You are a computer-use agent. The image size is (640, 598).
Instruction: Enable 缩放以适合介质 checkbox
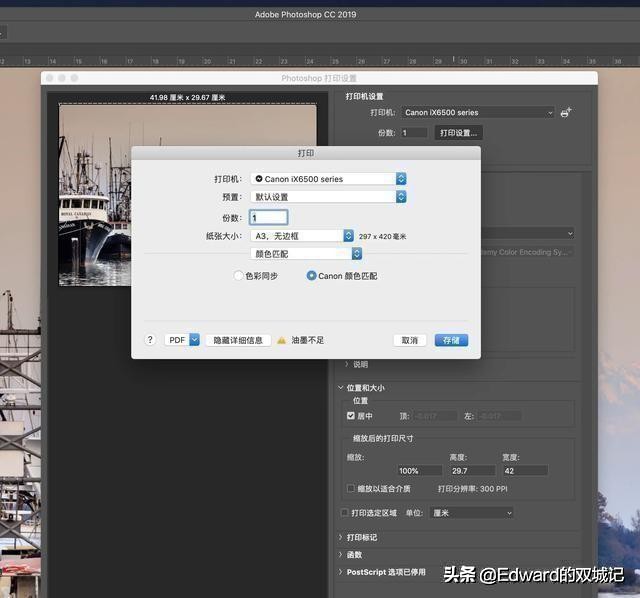[350, 489]
